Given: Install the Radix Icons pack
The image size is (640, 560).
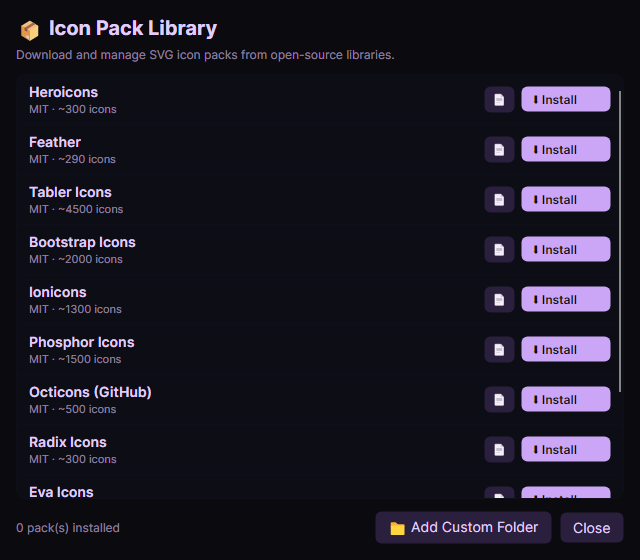Looking at the screenshot, I should tap(566, 449).
